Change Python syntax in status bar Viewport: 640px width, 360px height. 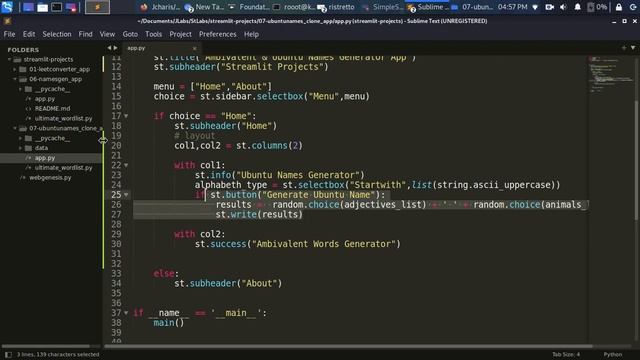tap(613, 355)
